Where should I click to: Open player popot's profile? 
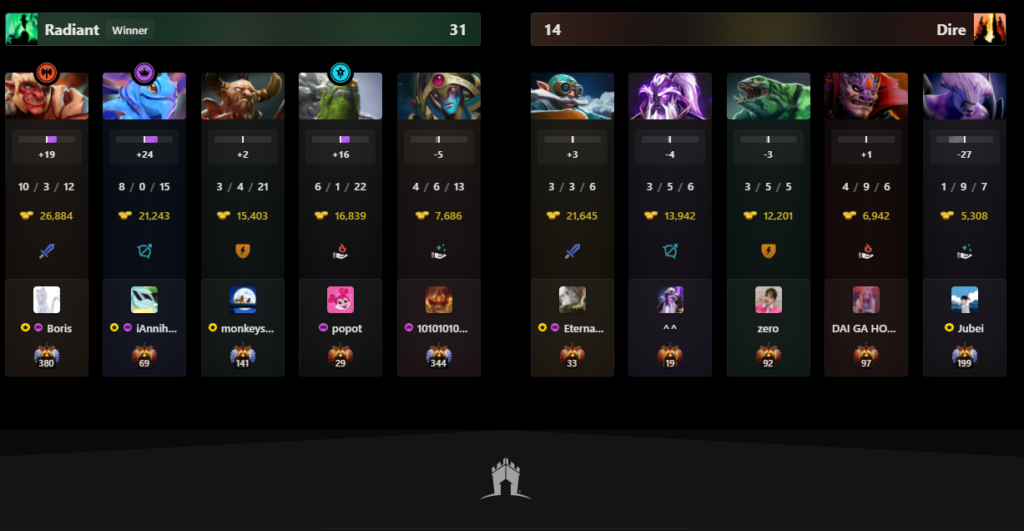(x=346, y=329)
